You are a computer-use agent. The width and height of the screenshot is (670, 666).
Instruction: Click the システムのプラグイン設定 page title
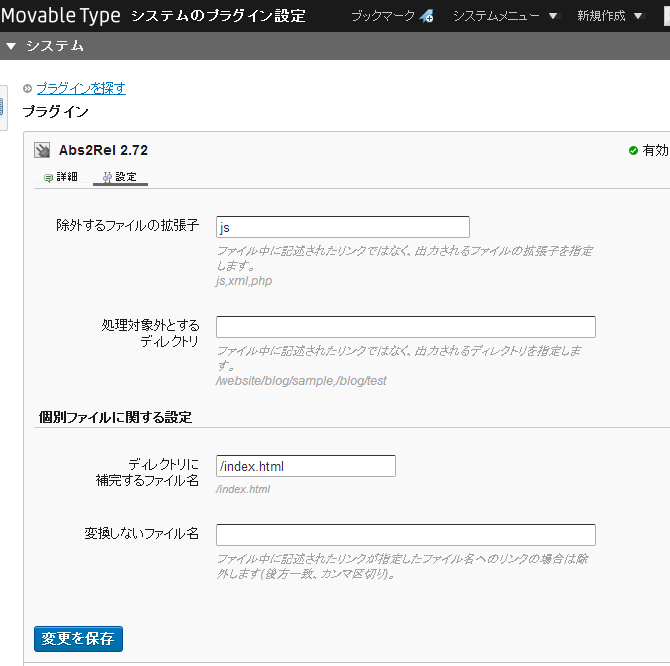pos(218,16)
